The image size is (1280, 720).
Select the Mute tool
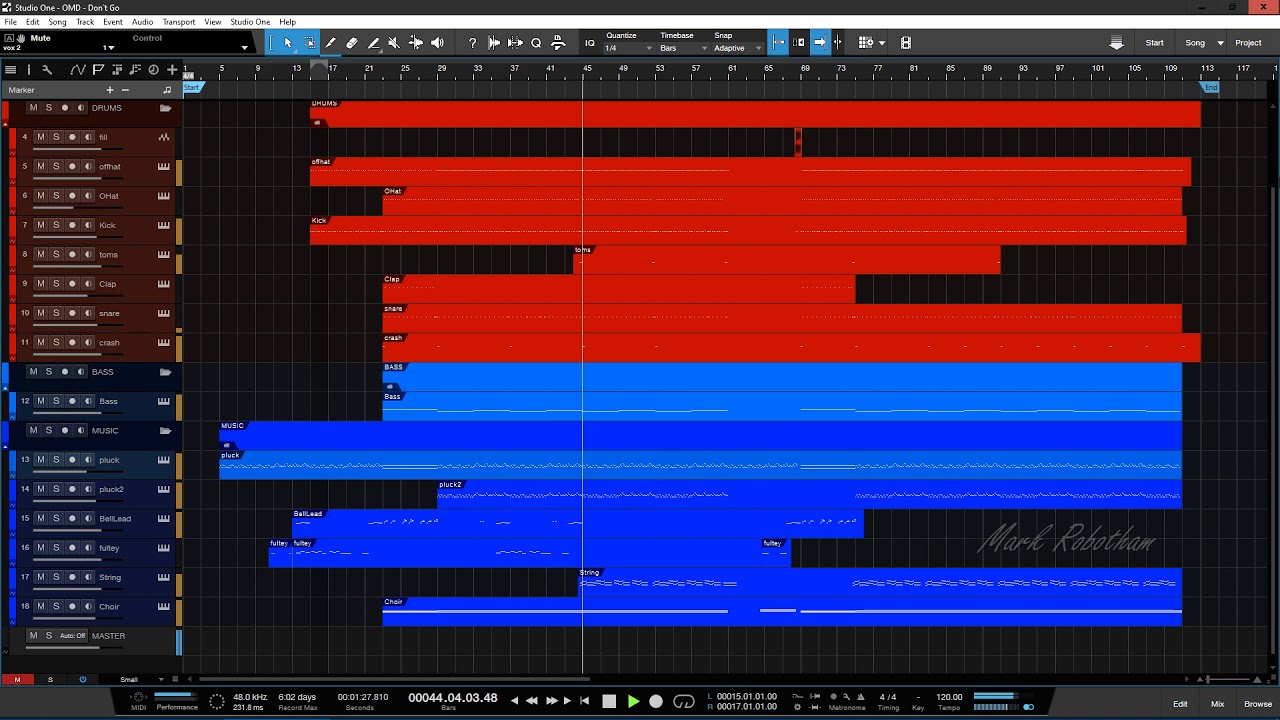[394, 43]
